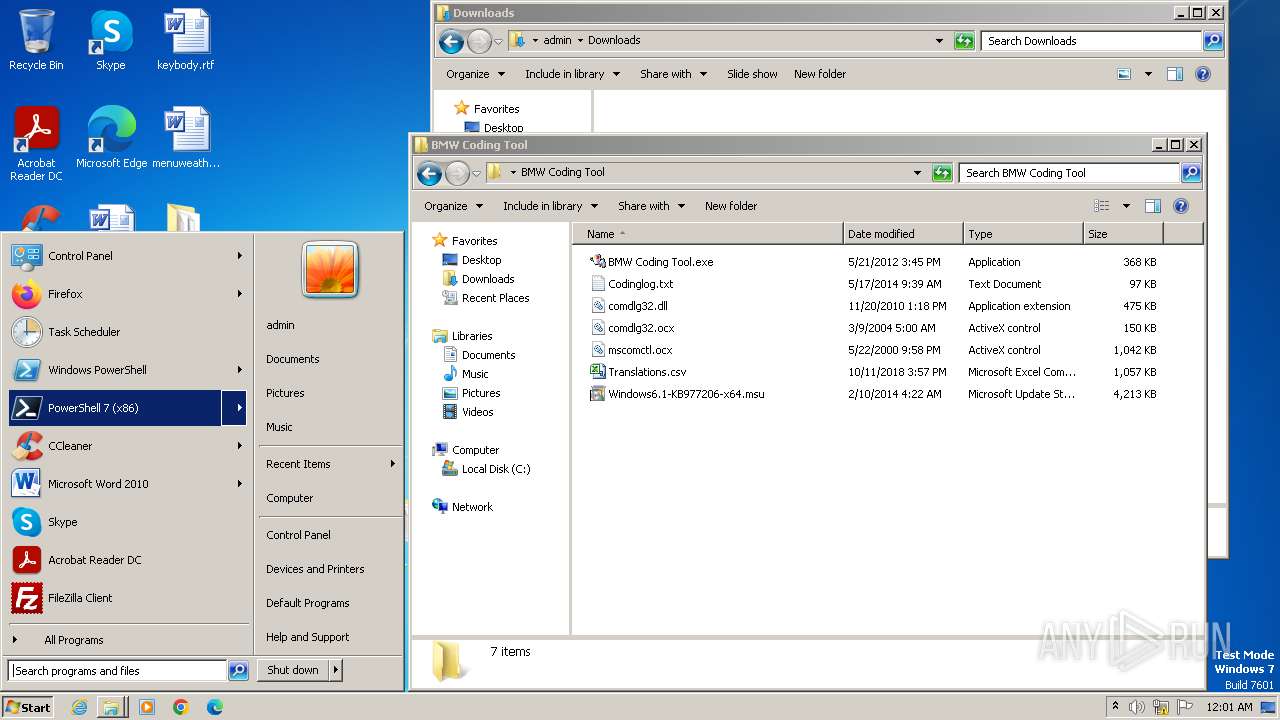Open Default Programs from Start menu
This screenshot has height=720, width=1280.
[307, 603]
